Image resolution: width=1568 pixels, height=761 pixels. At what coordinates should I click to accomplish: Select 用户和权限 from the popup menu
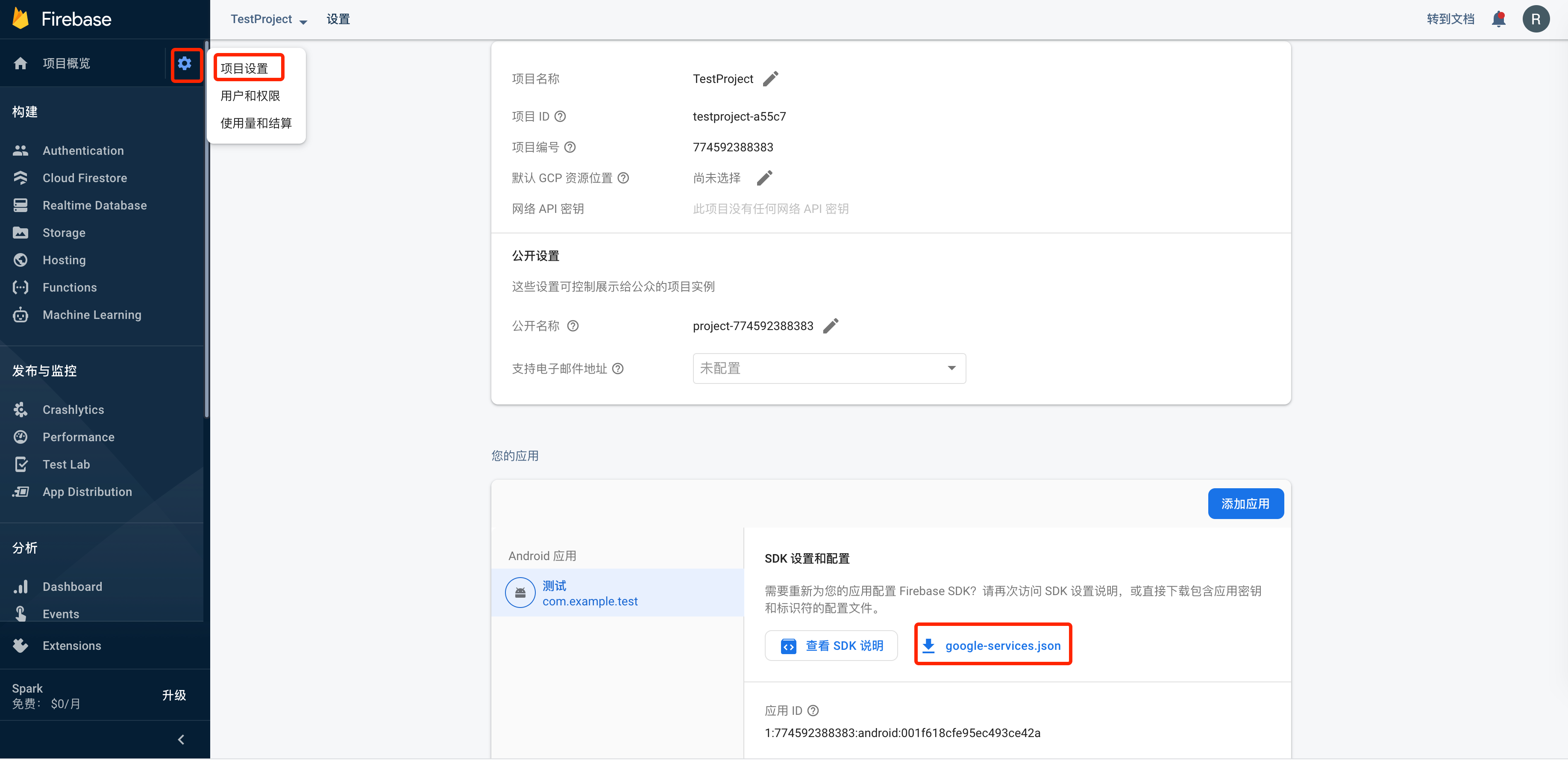[x=250, y=96]
